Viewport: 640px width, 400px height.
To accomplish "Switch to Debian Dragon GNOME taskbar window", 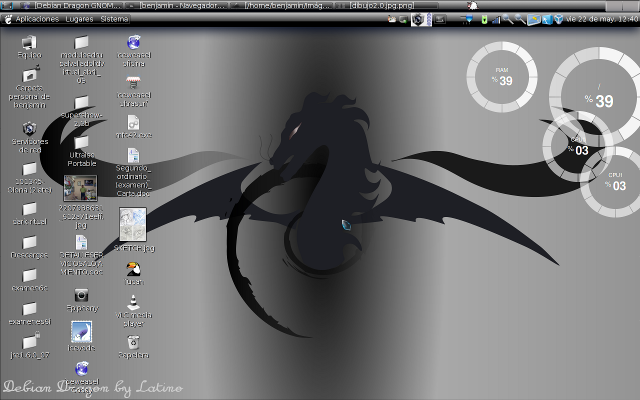I will (x=72, y=5).
